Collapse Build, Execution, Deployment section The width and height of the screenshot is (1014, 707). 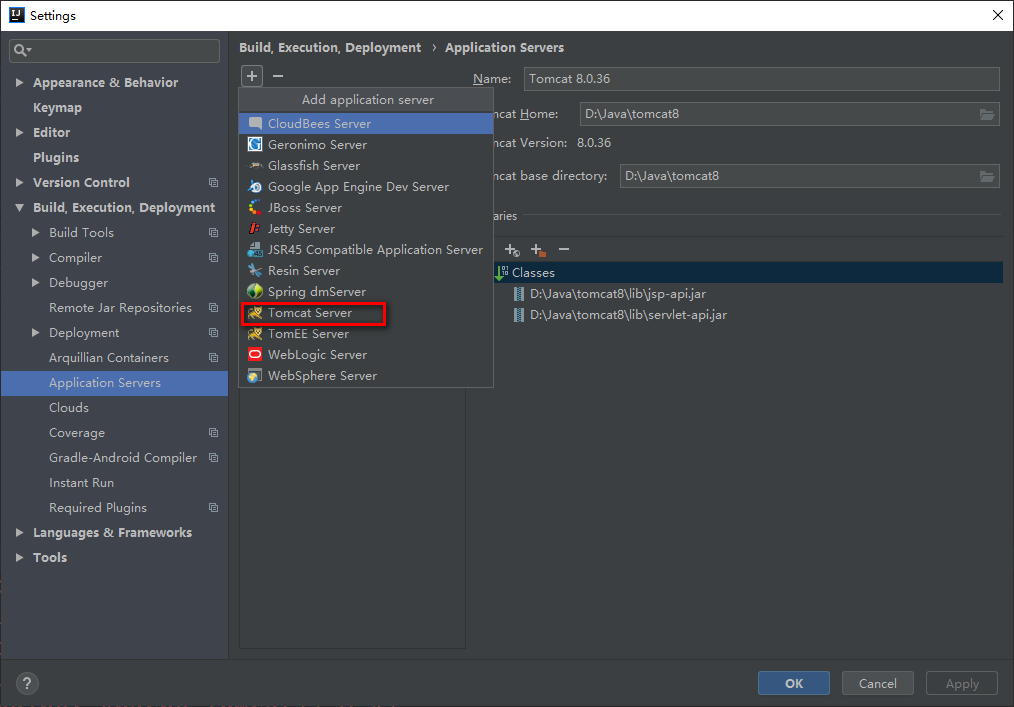click(x=19, y=208)
